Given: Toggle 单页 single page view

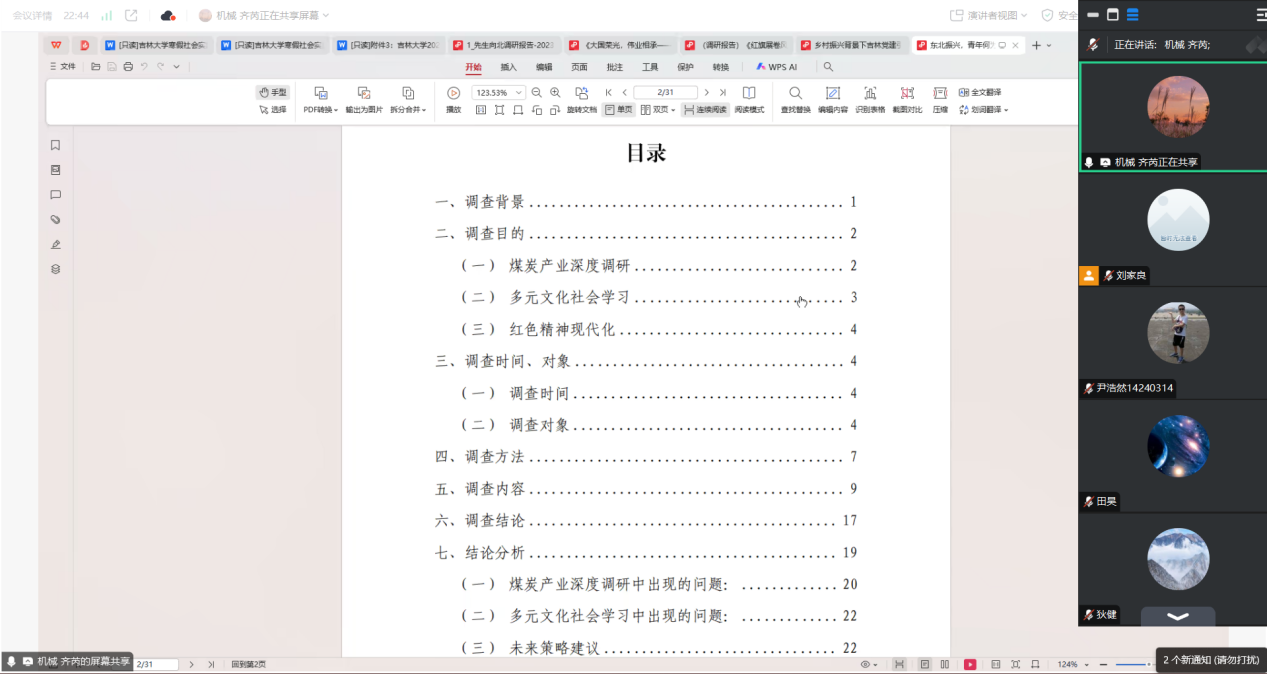Looking at the screenshot, I should [618, 110].
